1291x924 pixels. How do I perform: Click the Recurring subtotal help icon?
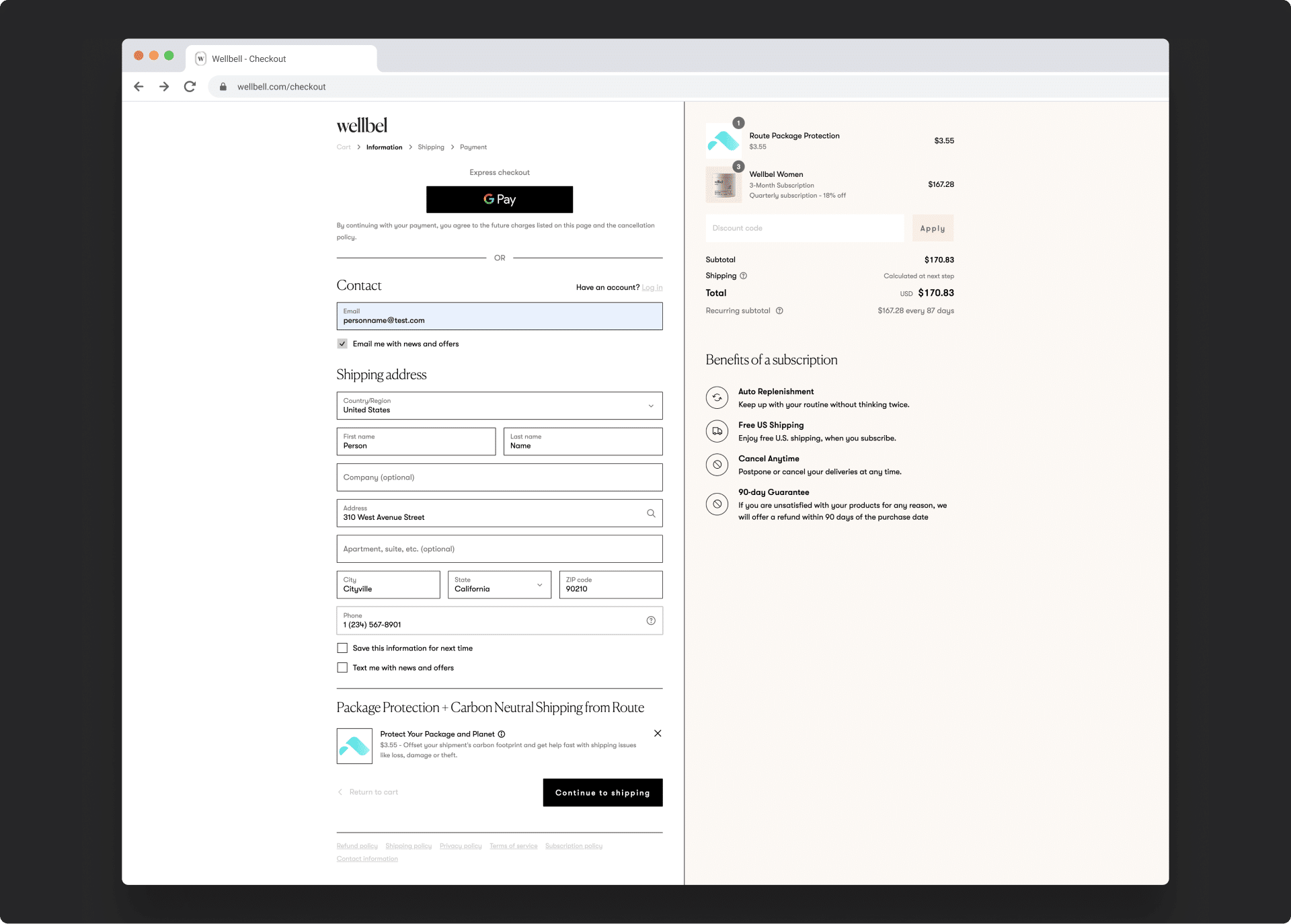click(779, 311)
